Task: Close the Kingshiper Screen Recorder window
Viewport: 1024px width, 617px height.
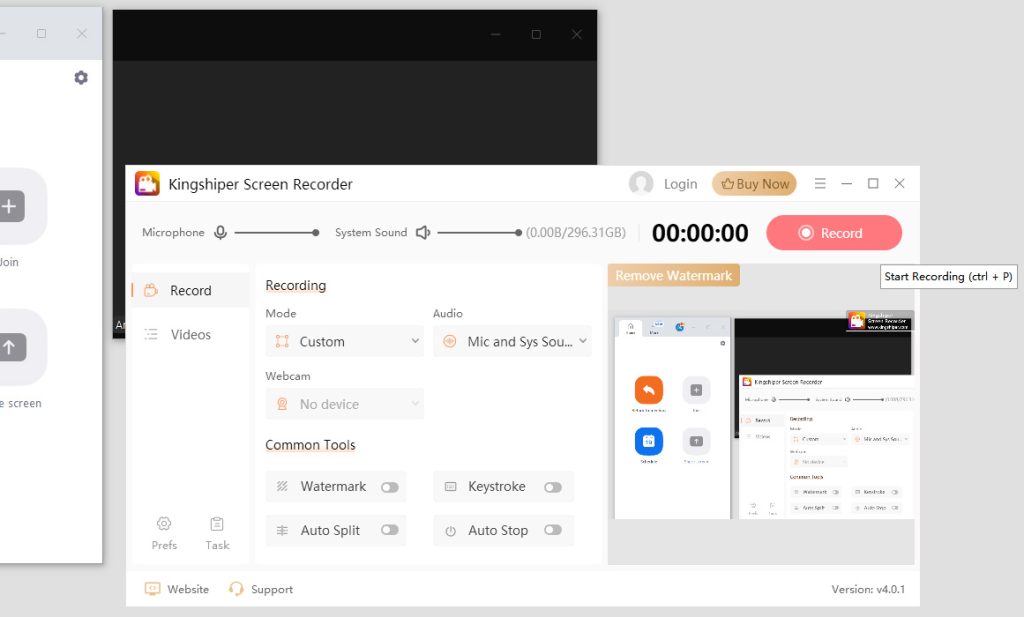Action: [899, 183]
